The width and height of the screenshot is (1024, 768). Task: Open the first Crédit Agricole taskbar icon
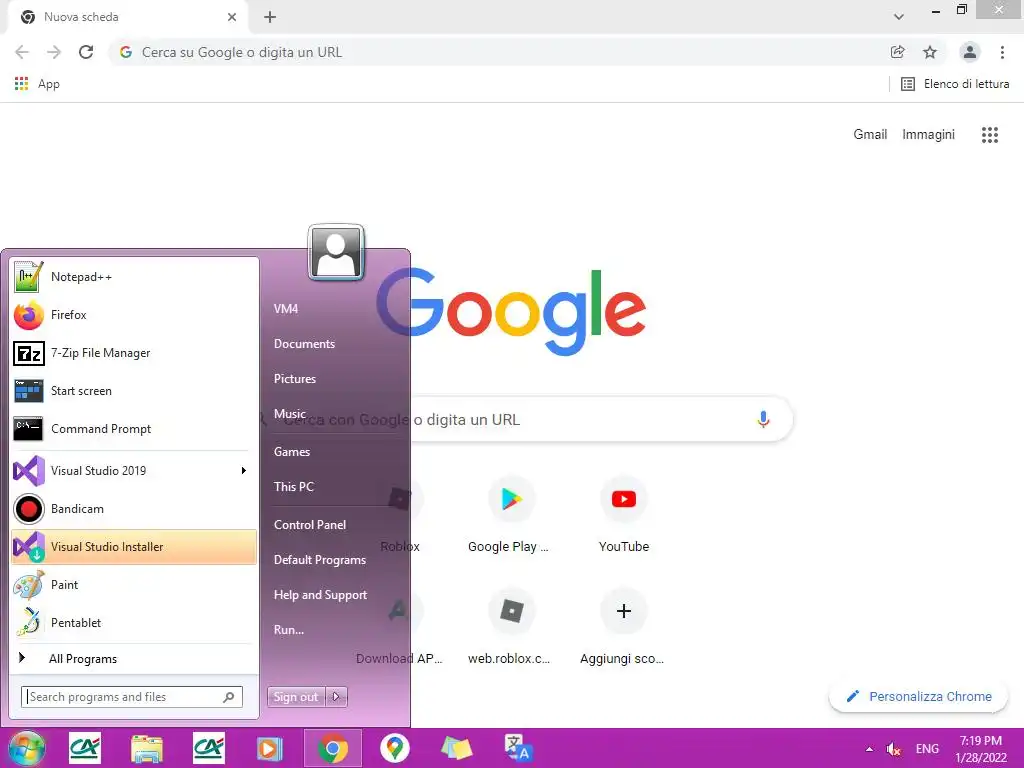[85, 748]
